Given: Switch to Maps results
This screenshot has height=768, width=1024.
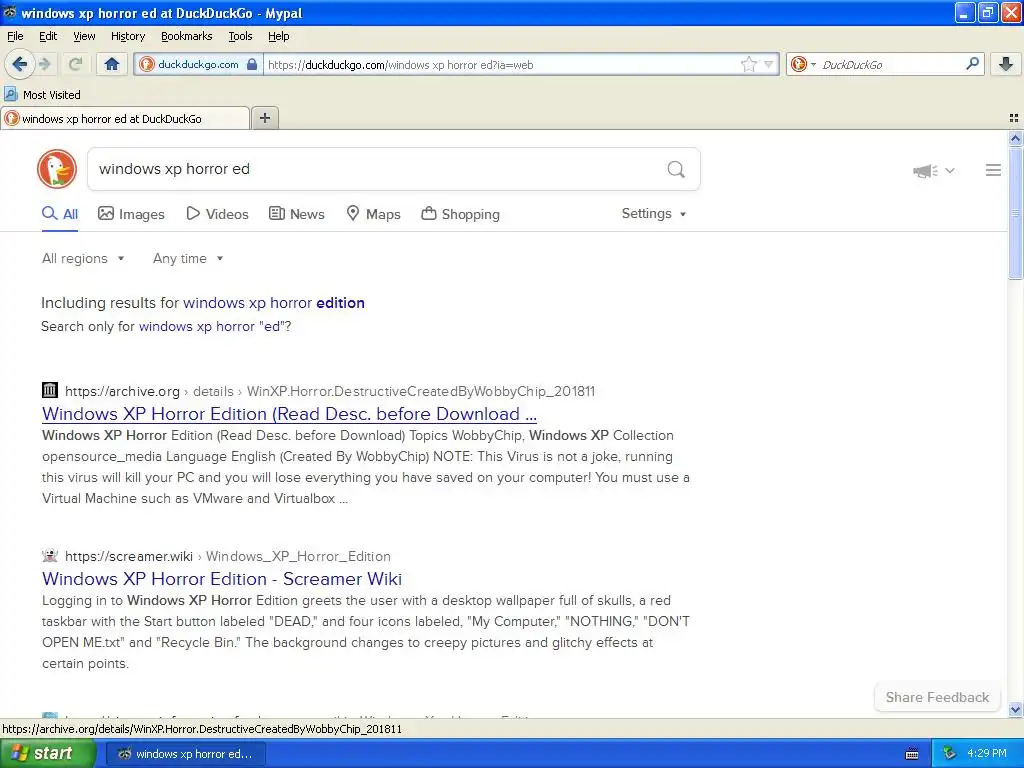Looking at the screenshot, I should [x=374, y=214].
